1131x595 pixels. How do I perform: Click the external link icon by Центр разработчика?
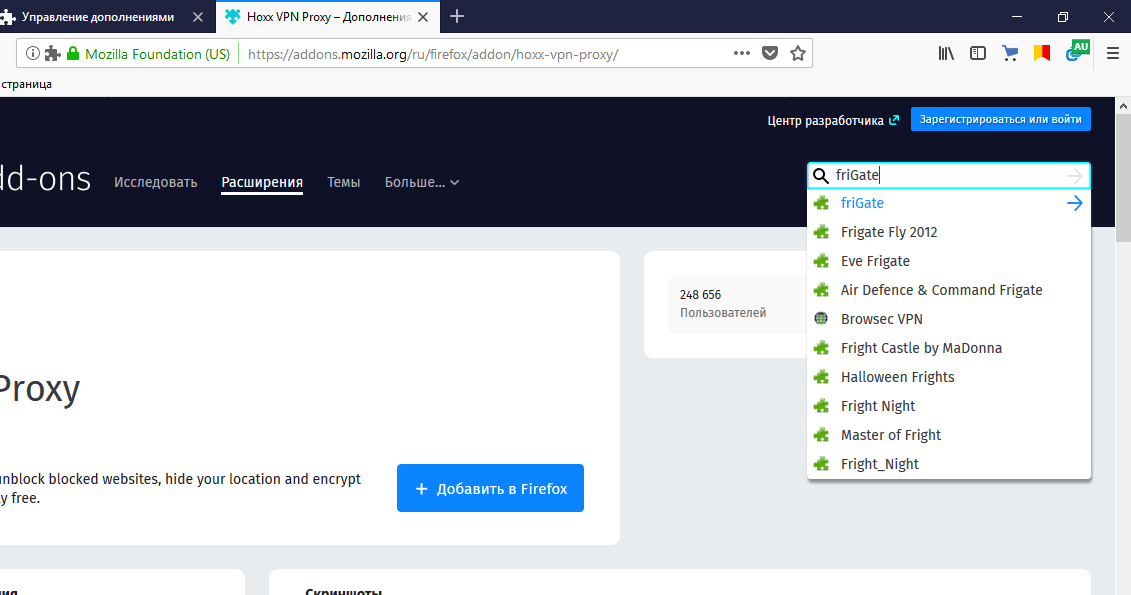click(x=894, y=120)
